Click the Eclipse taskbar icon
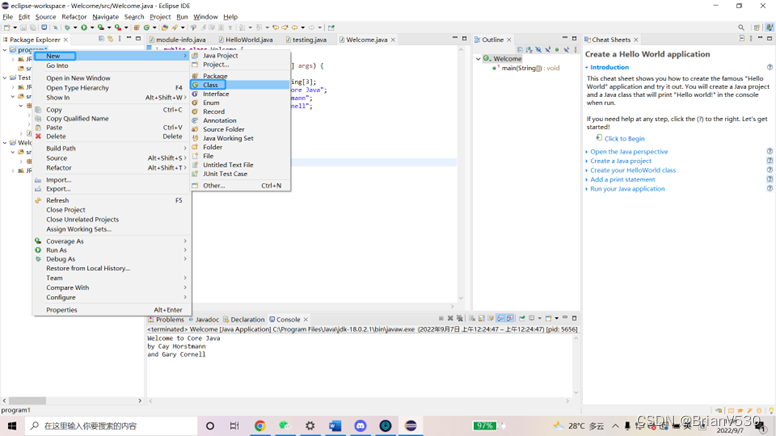The width and height of the screenshot is (776, 436). tap(410, 426)
